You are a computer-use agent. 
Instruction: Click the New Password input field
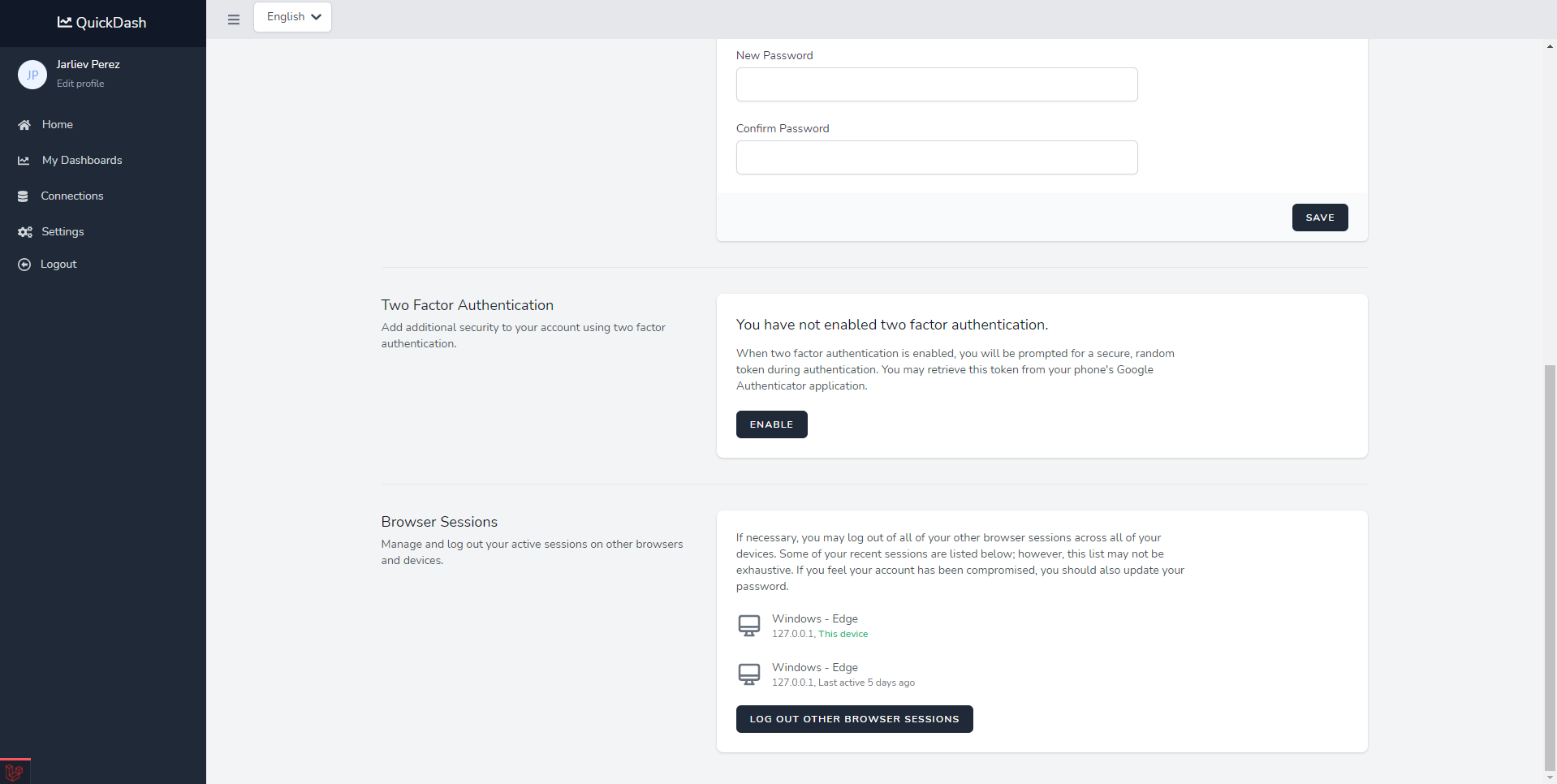(x=936, y=84)
